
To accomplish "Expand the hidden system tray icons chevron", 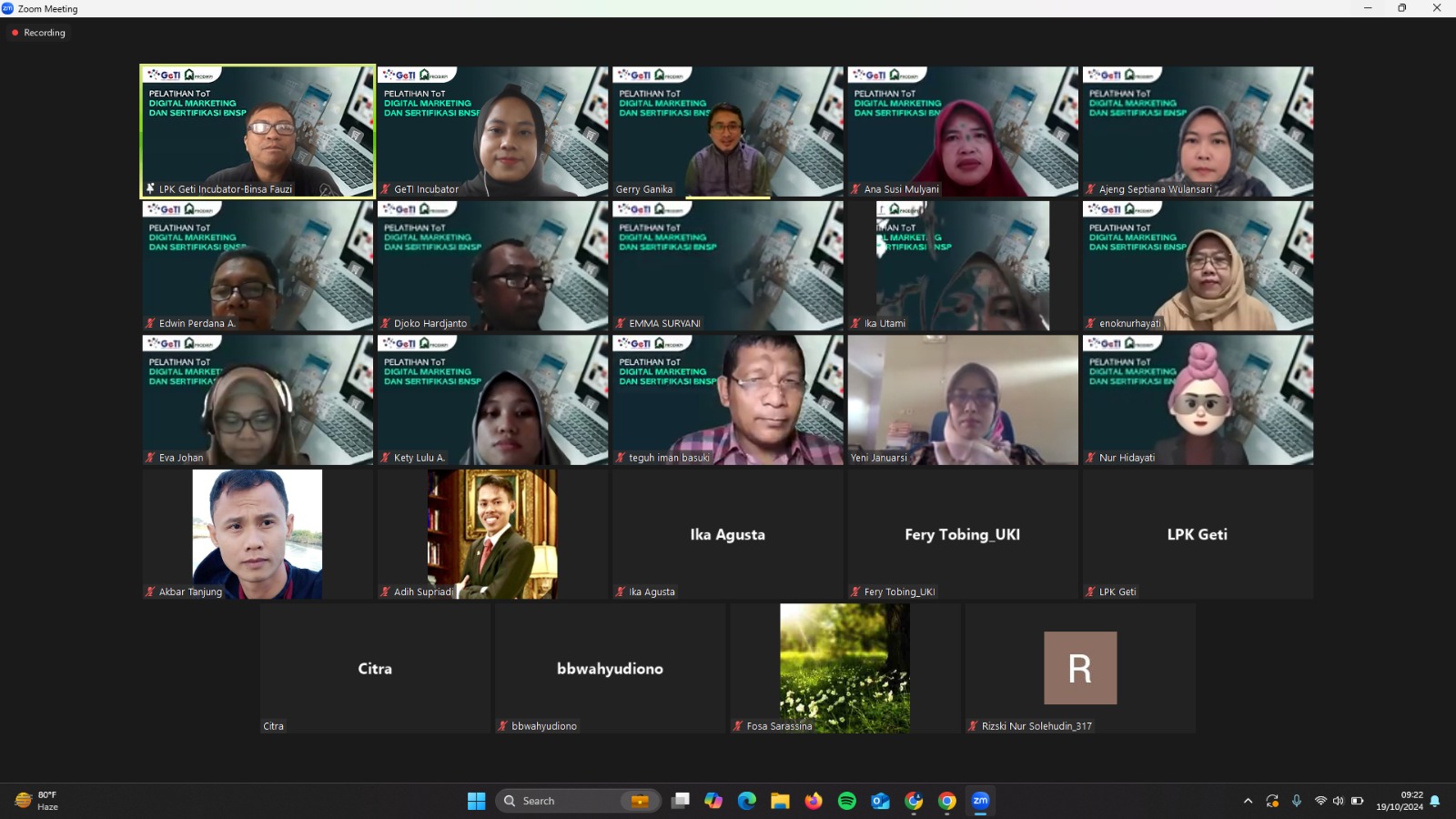I will 1248,801.
